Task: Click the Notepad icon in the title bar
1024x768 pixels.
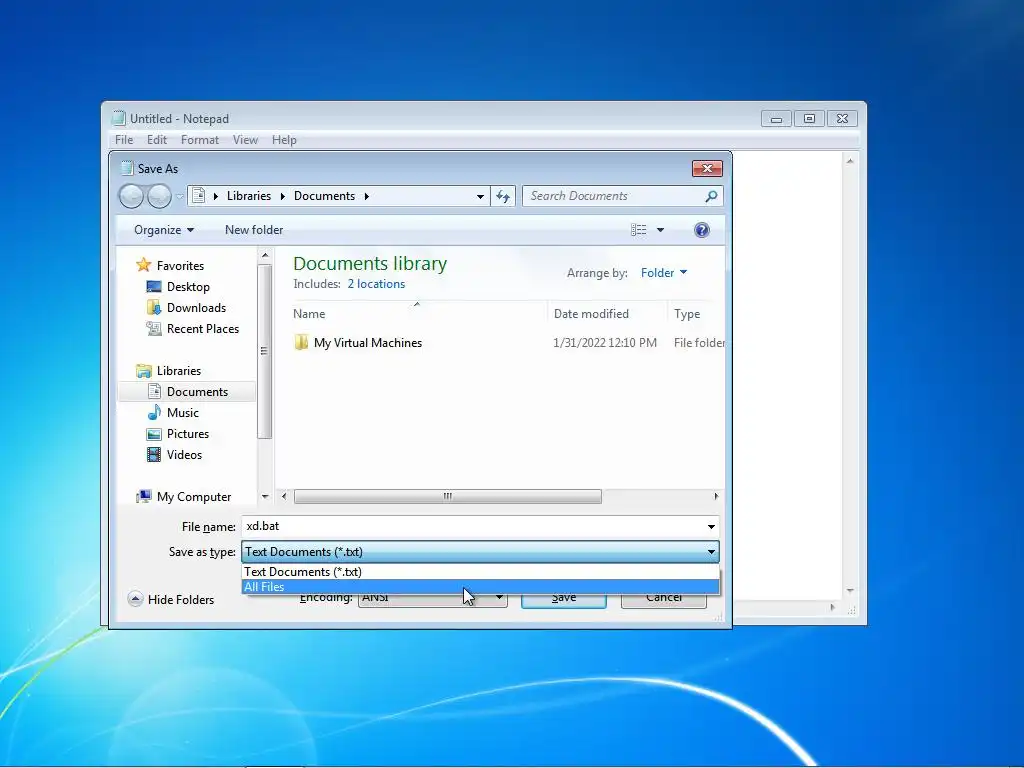Action: tap(118, 118)
